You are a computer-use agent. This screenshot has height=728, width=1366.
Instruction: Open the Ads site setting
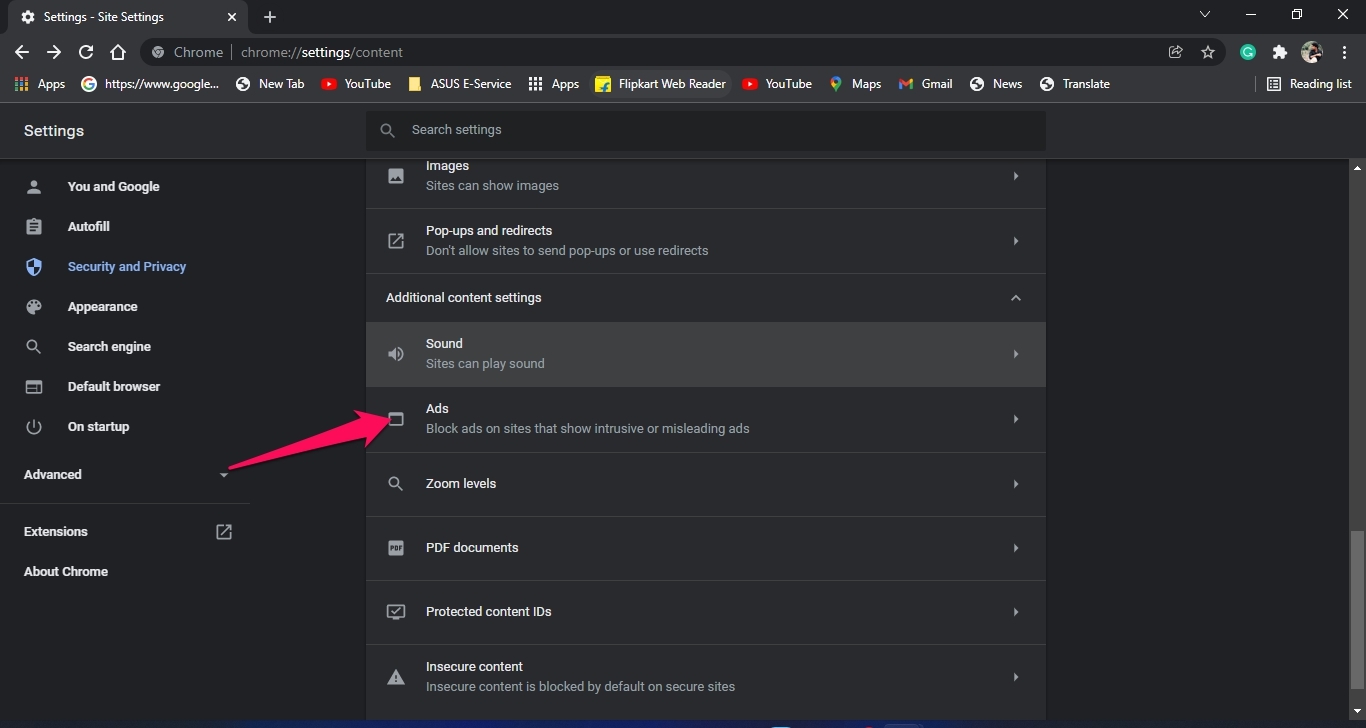[x=706, y=419]
